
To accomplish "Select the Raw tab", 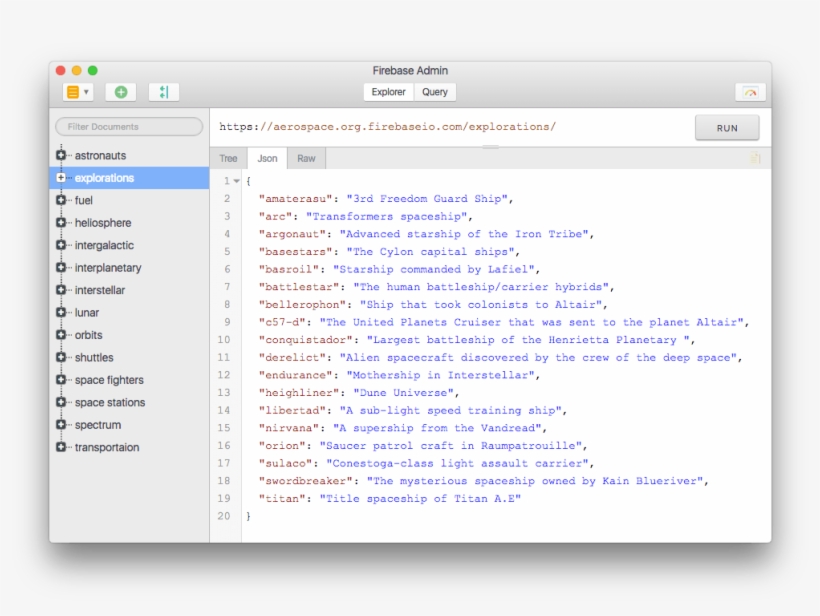I will (306, 158).
